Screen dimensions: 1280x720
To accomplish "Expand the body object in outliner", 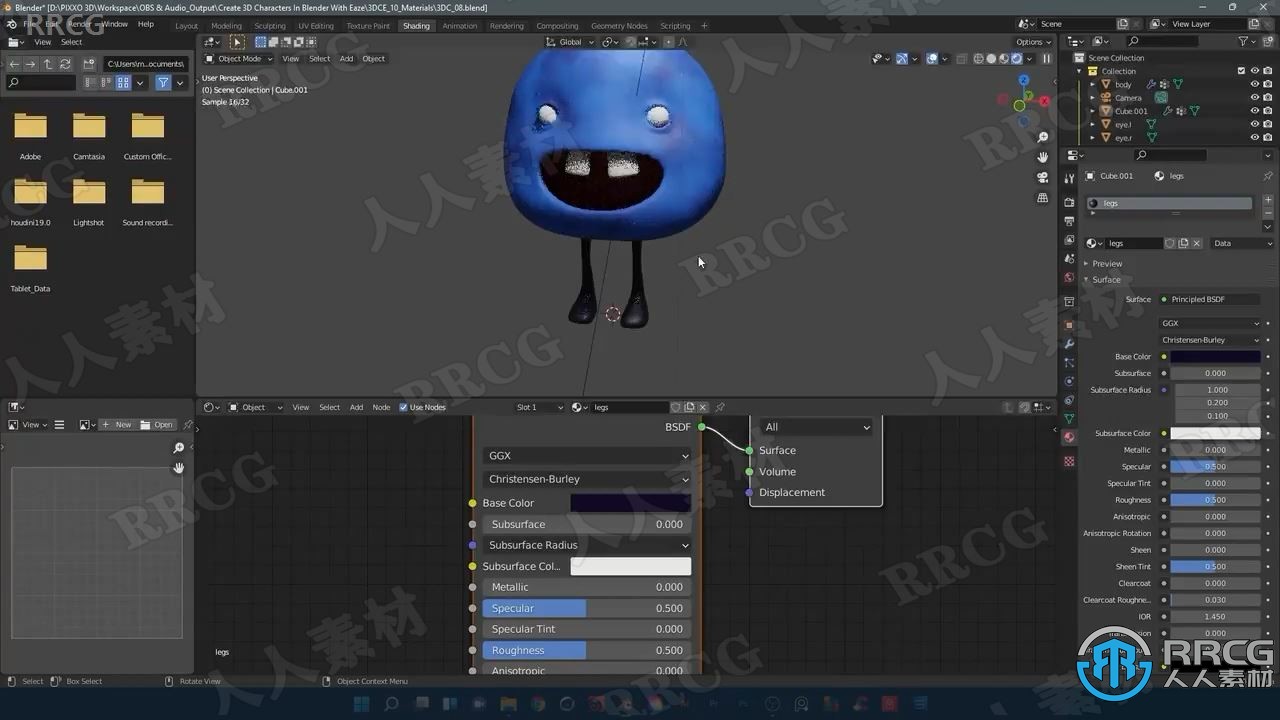I will click(1092, 85).
